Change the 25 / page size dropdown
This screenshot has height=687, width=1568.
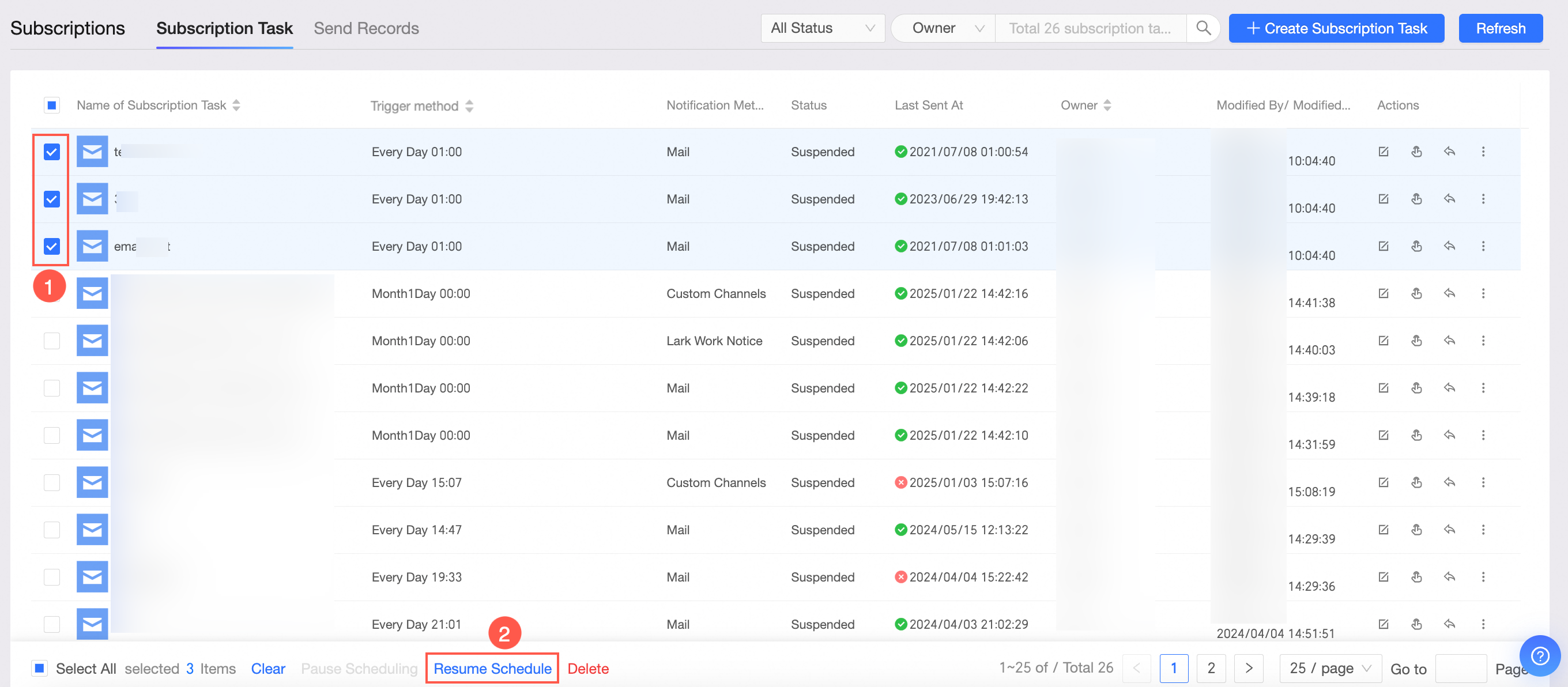pos(1330,668)
